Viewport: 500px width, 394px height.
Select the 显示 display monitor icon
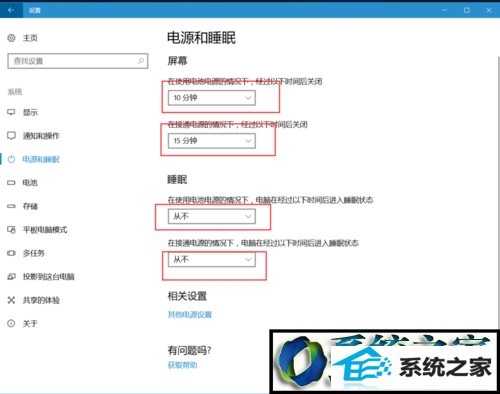pyautogui.click(x=11, y=112)
